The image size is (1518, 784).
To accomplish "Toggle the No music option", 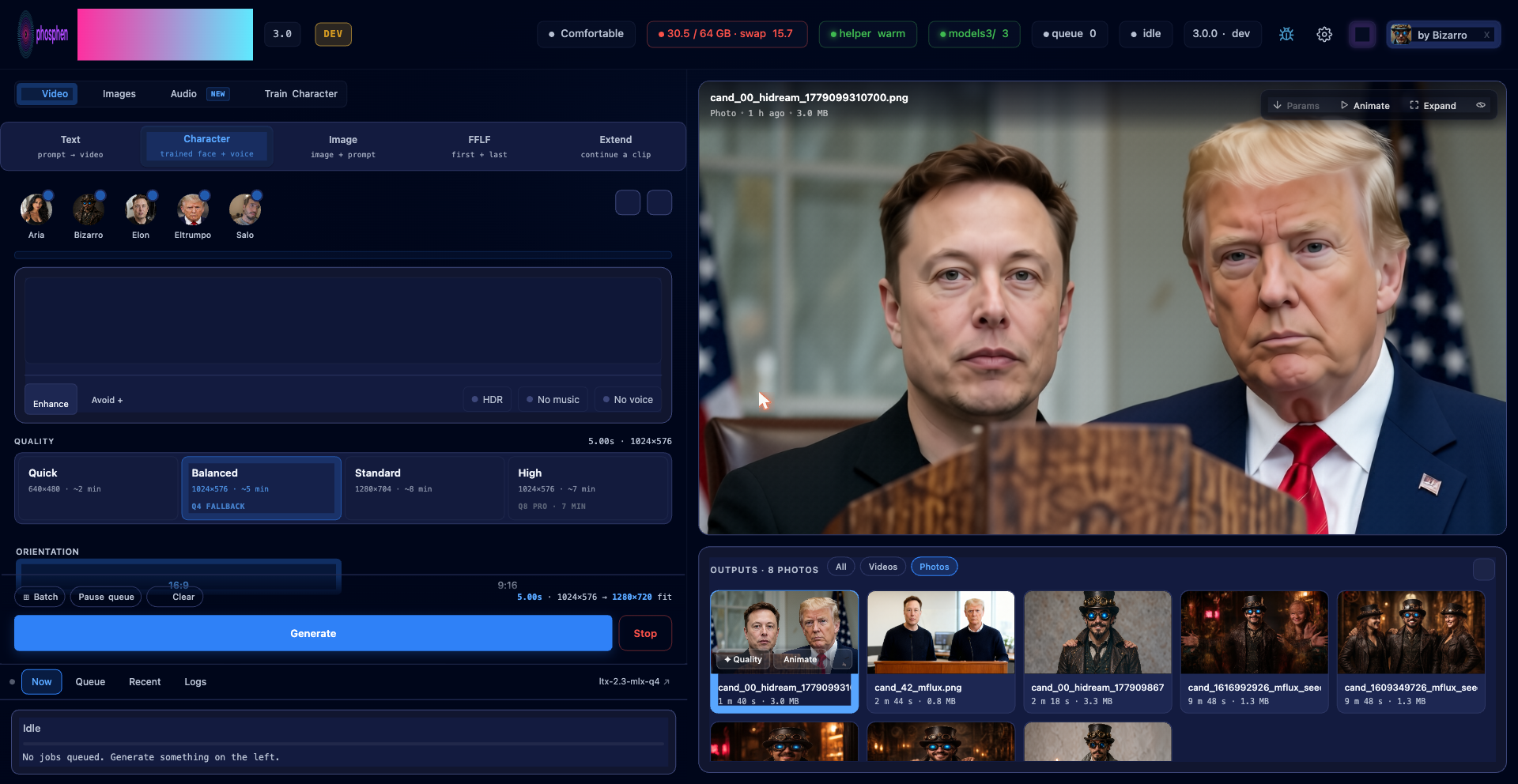I will (553, 399).
